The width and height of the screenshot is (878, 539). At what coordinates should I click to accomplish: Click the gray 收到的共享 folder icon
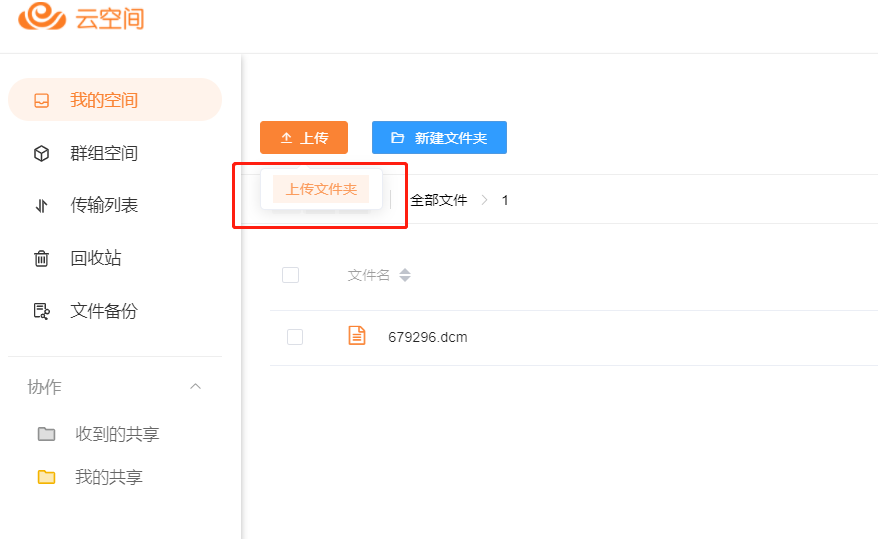46,434
